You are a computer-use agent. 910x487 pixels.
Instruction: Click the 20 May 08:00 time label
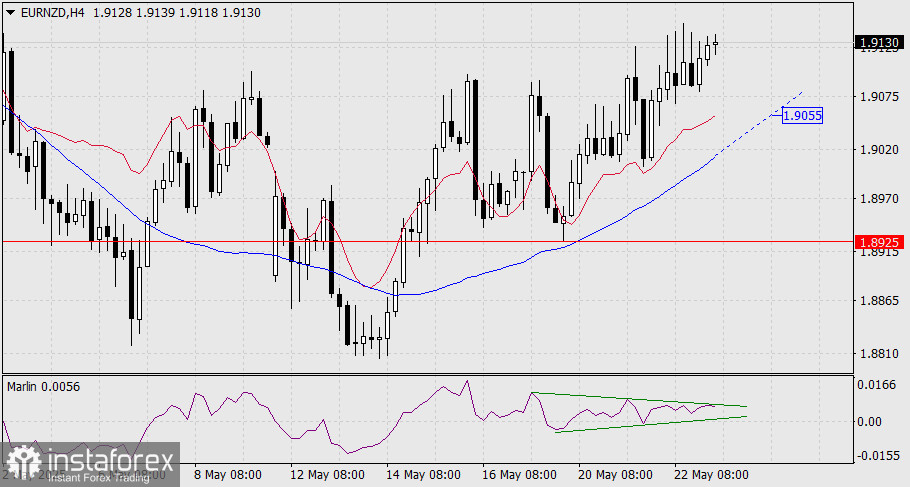pyautogui.click(x=615, y=475)
